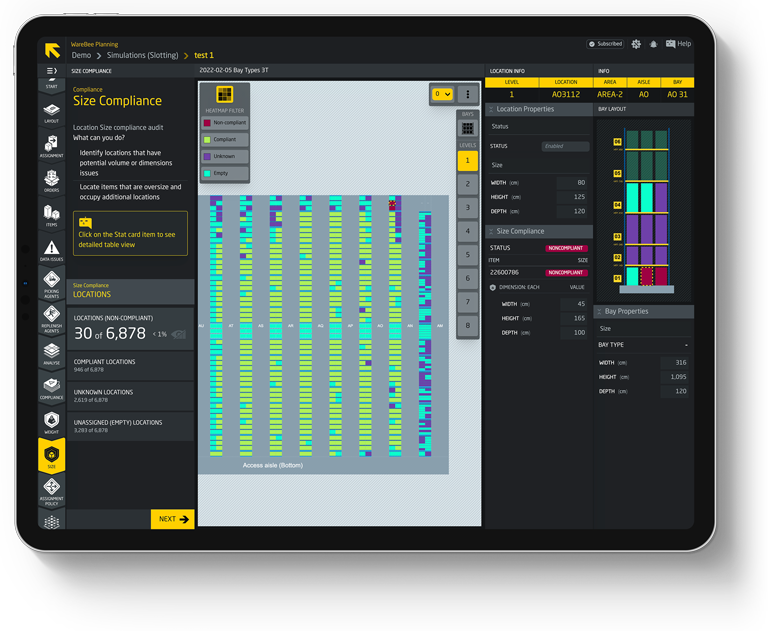The width and height of the screenshot is (768, 631).
Task: Click the NEXT button
Action: pos(173,519)
